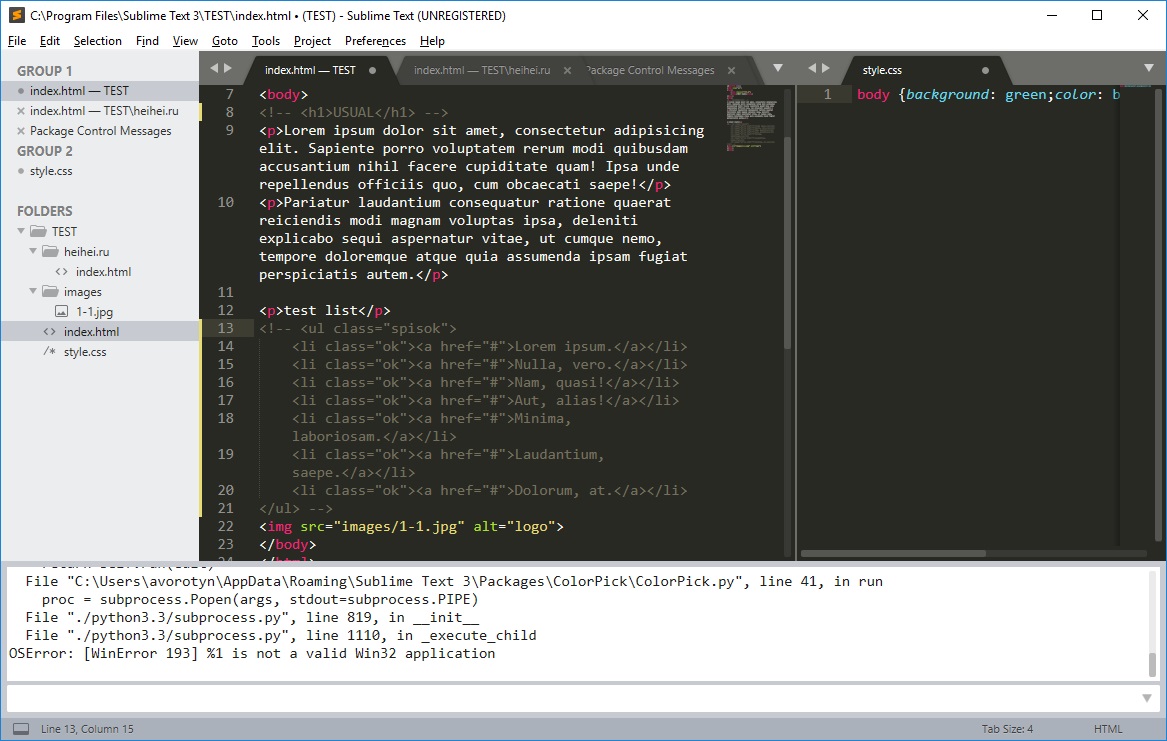Open the Goto menu
This screenshot has width=1167, height=741.
point(225,41)
